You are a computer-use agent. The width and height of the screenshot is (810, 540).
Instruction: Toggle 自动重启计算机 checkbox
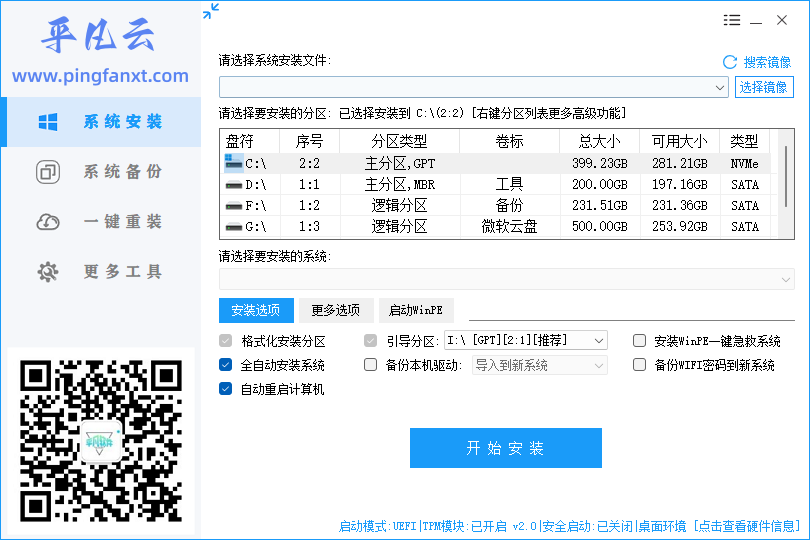point(225,389)
